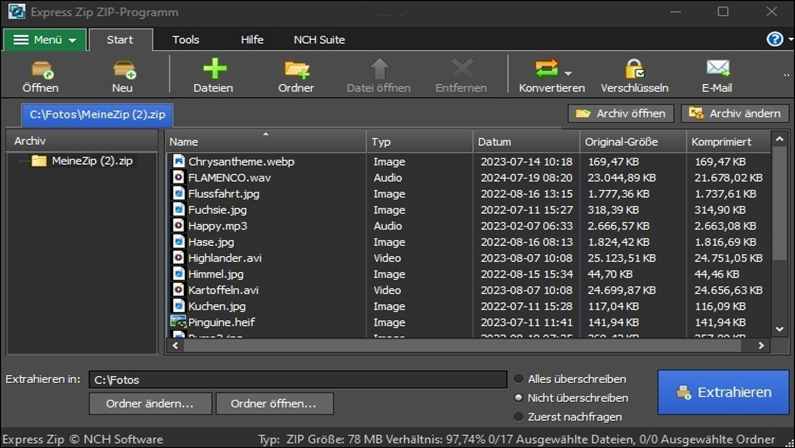Click audio icon beside Happy.mp3
This screenshot has width=795, height=448.
(x=178, y=226)
